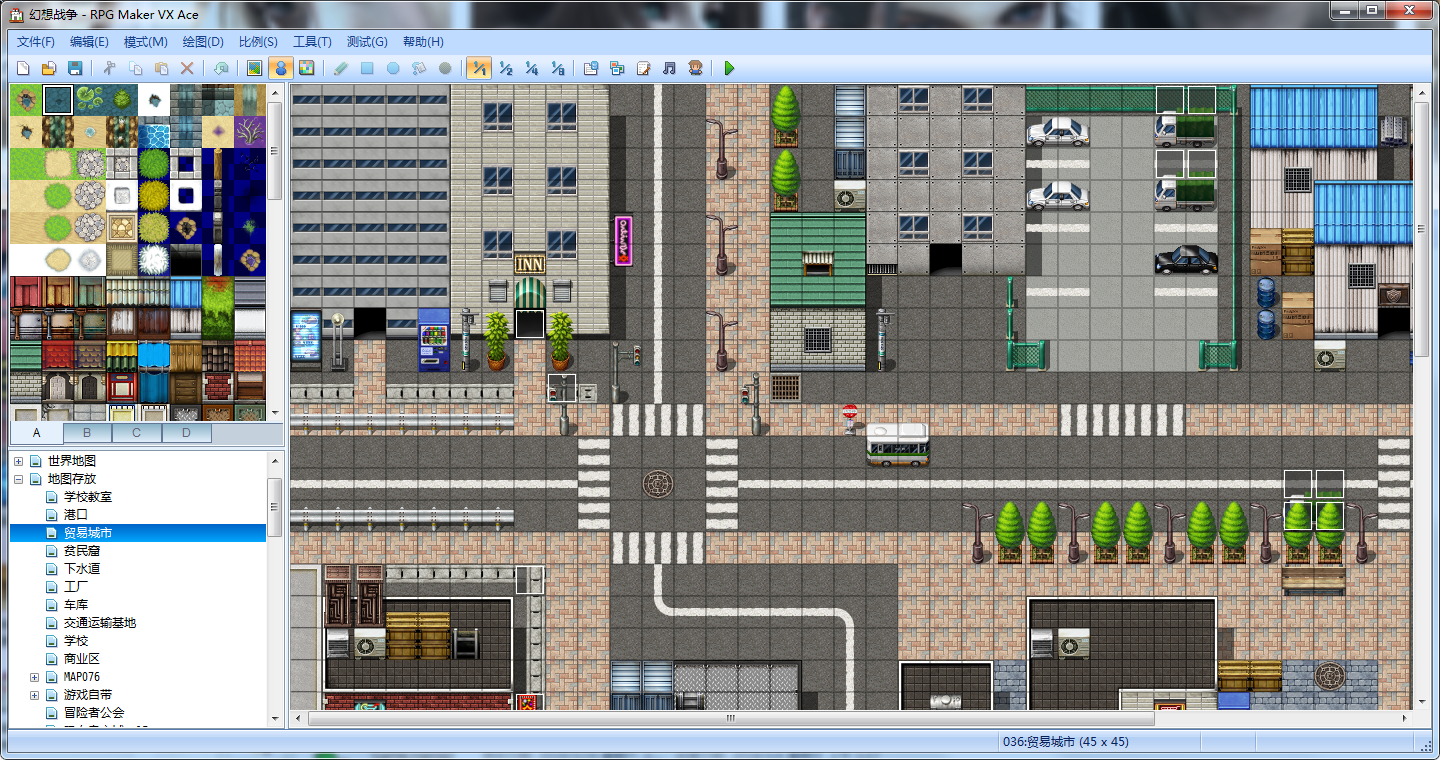Switch to Map editing mode
The image size is (1440, 760).
coord(255,68)
